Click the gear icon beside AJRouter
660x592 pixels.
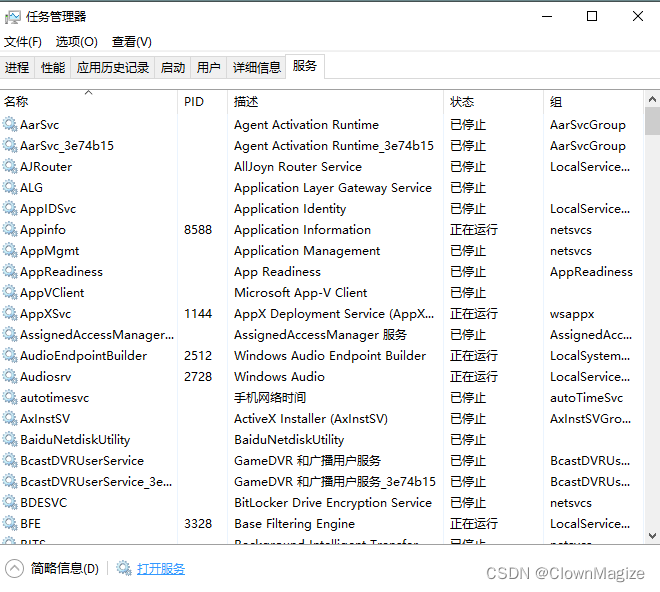(10, 167)
